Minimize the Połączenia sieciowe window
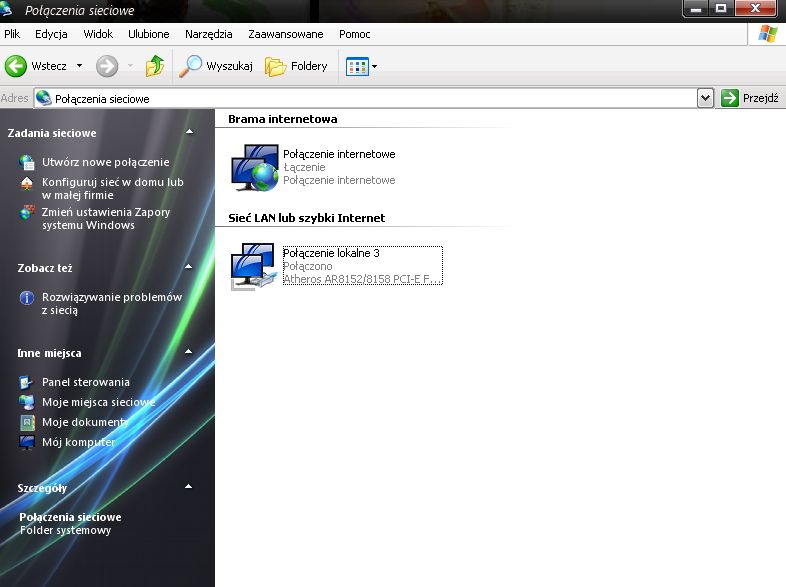The width and height of the screenshot is (786, 587). click(696, 9)
